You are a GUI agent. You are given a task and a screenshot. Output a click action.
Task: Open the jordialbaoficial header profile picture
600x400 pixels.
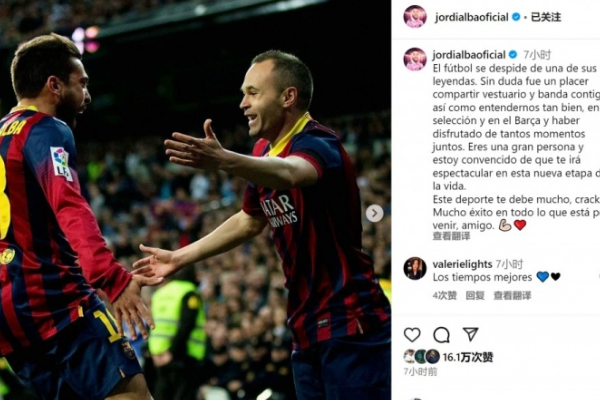pyautogui.click(x=415, y=16)
